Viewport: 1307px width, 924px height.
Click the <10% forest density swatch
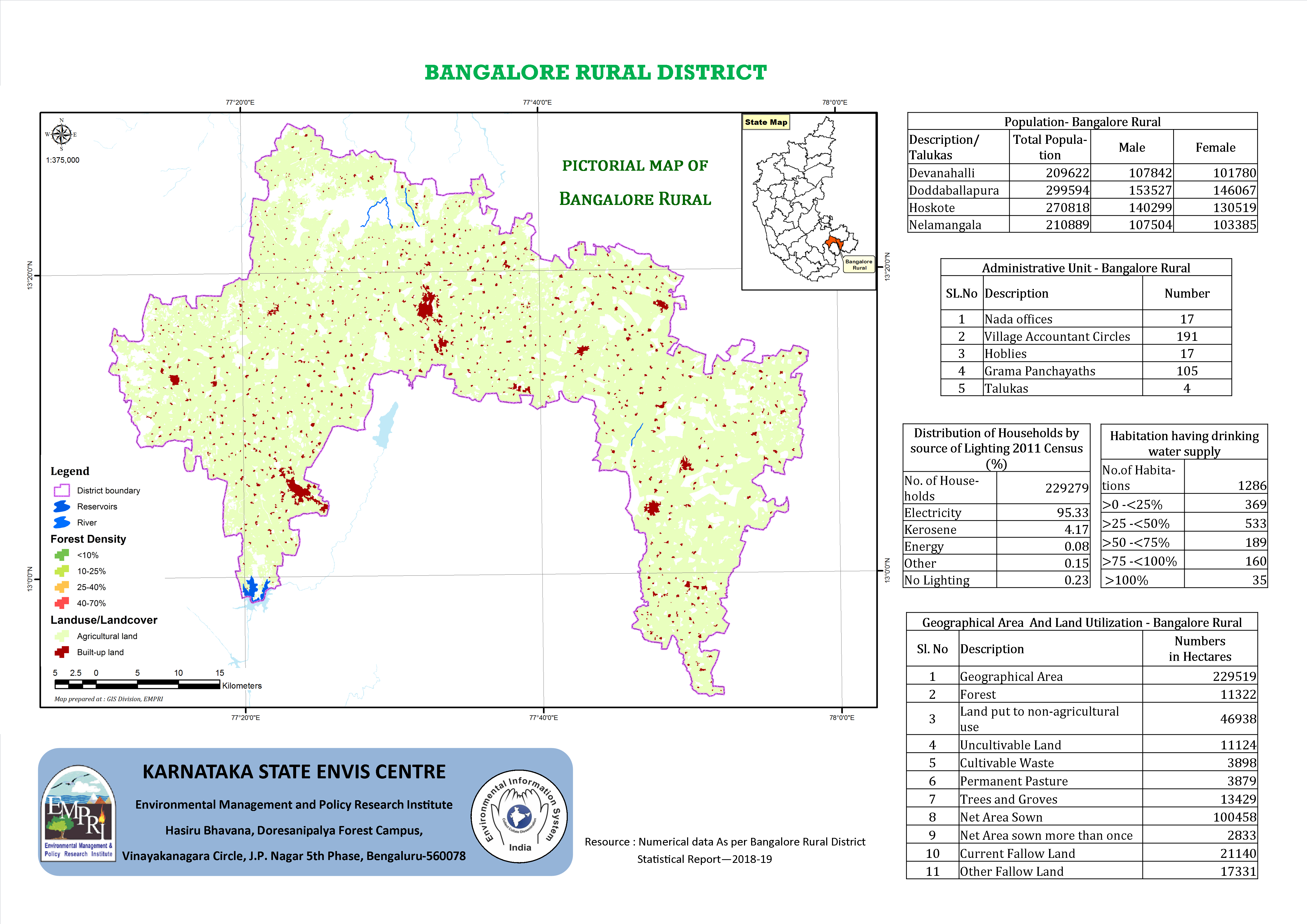[61, 555]
